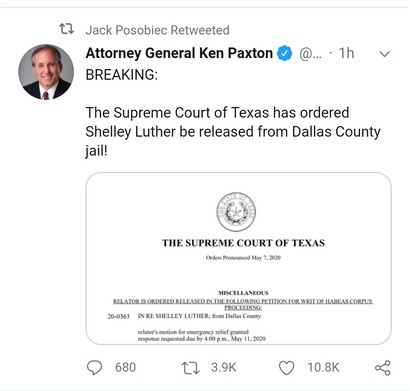Click the IN RE SHELLEY LUTHER case line

click(x=199, y=316)
